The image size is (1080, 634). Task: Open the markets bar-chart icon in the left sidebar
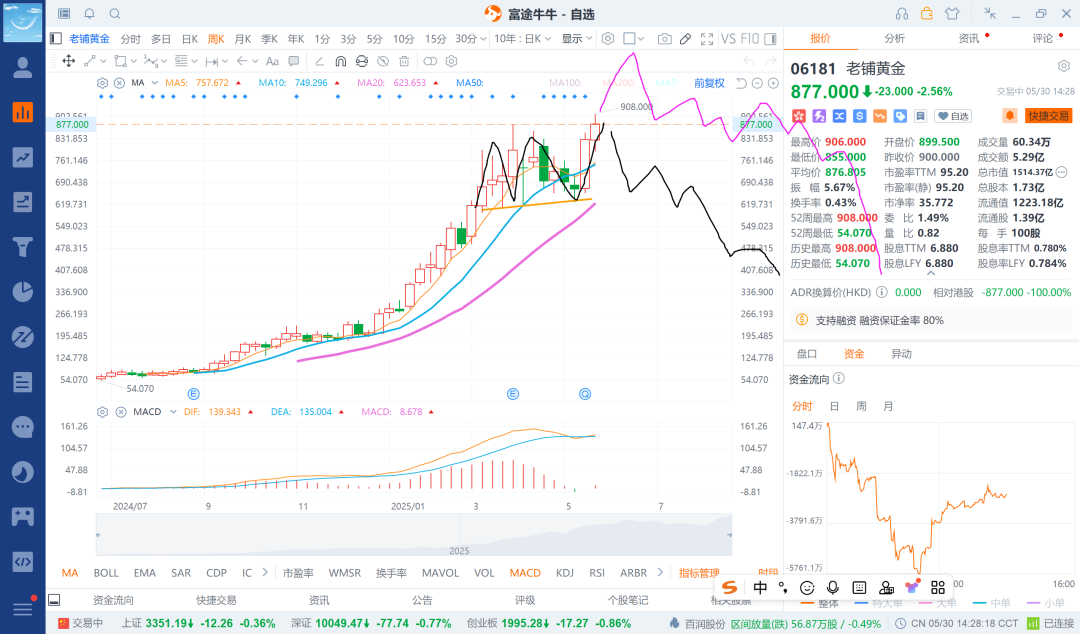coord(23,112)
